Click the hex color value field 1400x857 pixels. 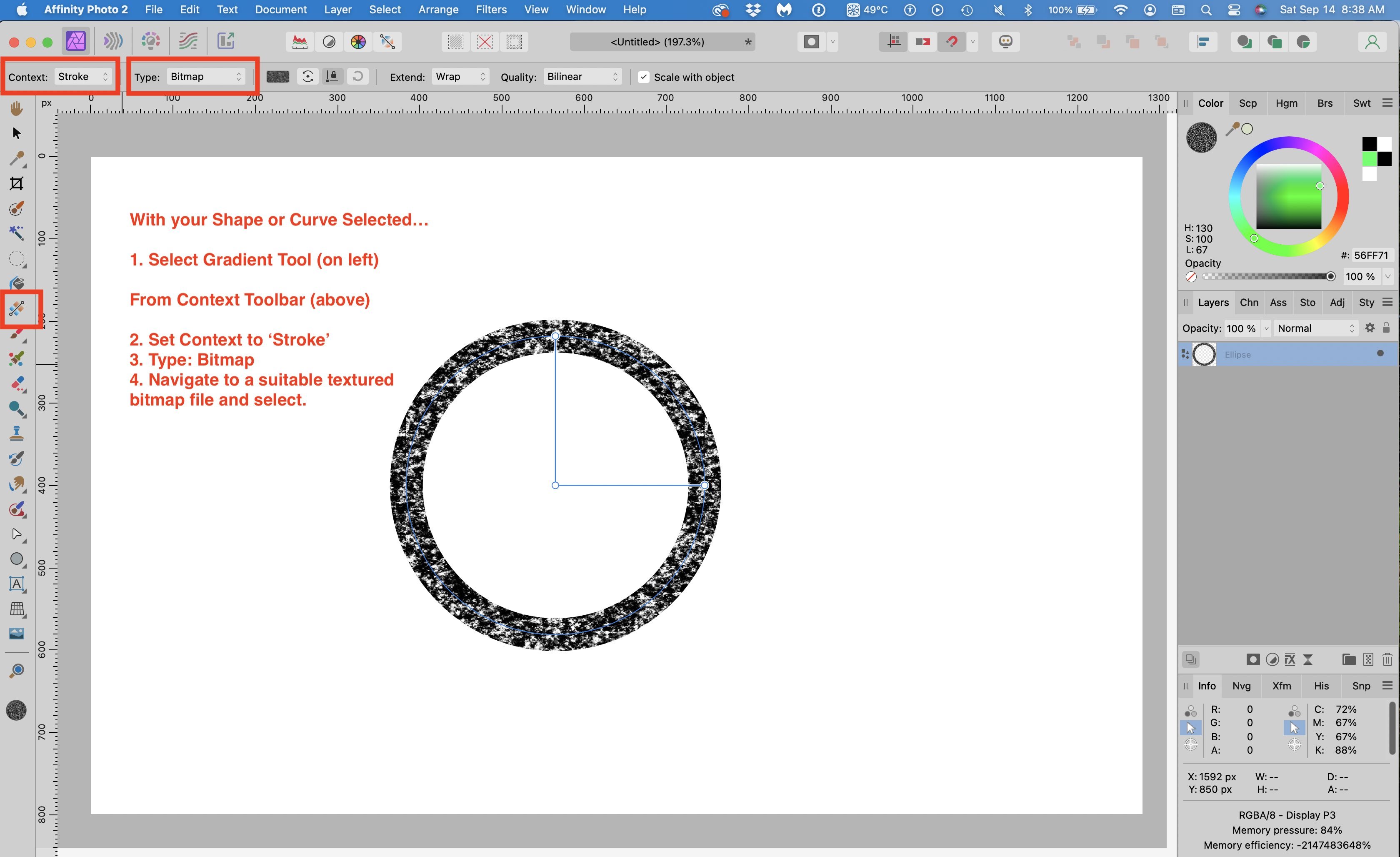1370,255
